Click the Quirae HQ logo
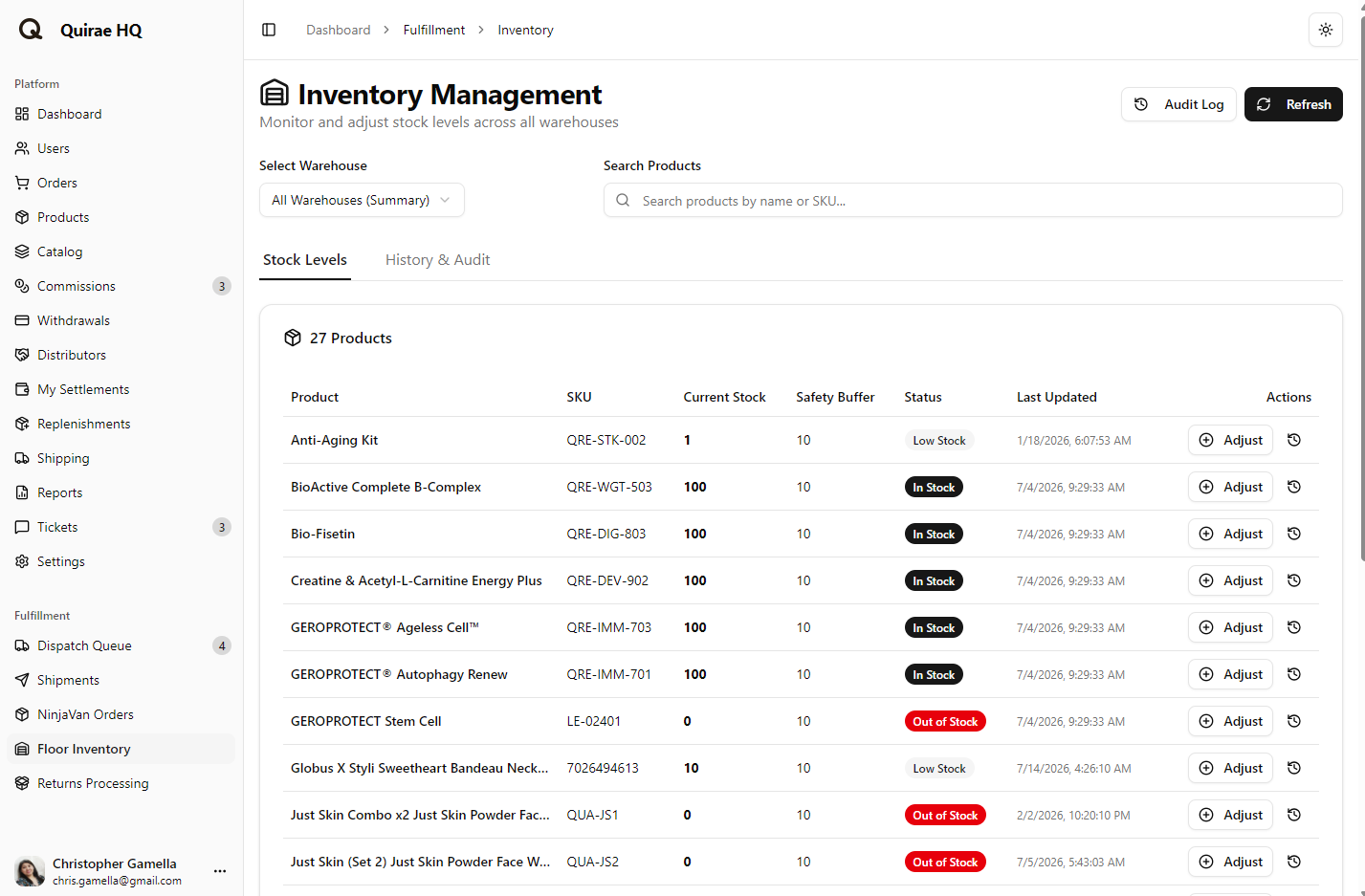Screen dimensions: 1365x896 pyautogui.click(x=31, y=30)
